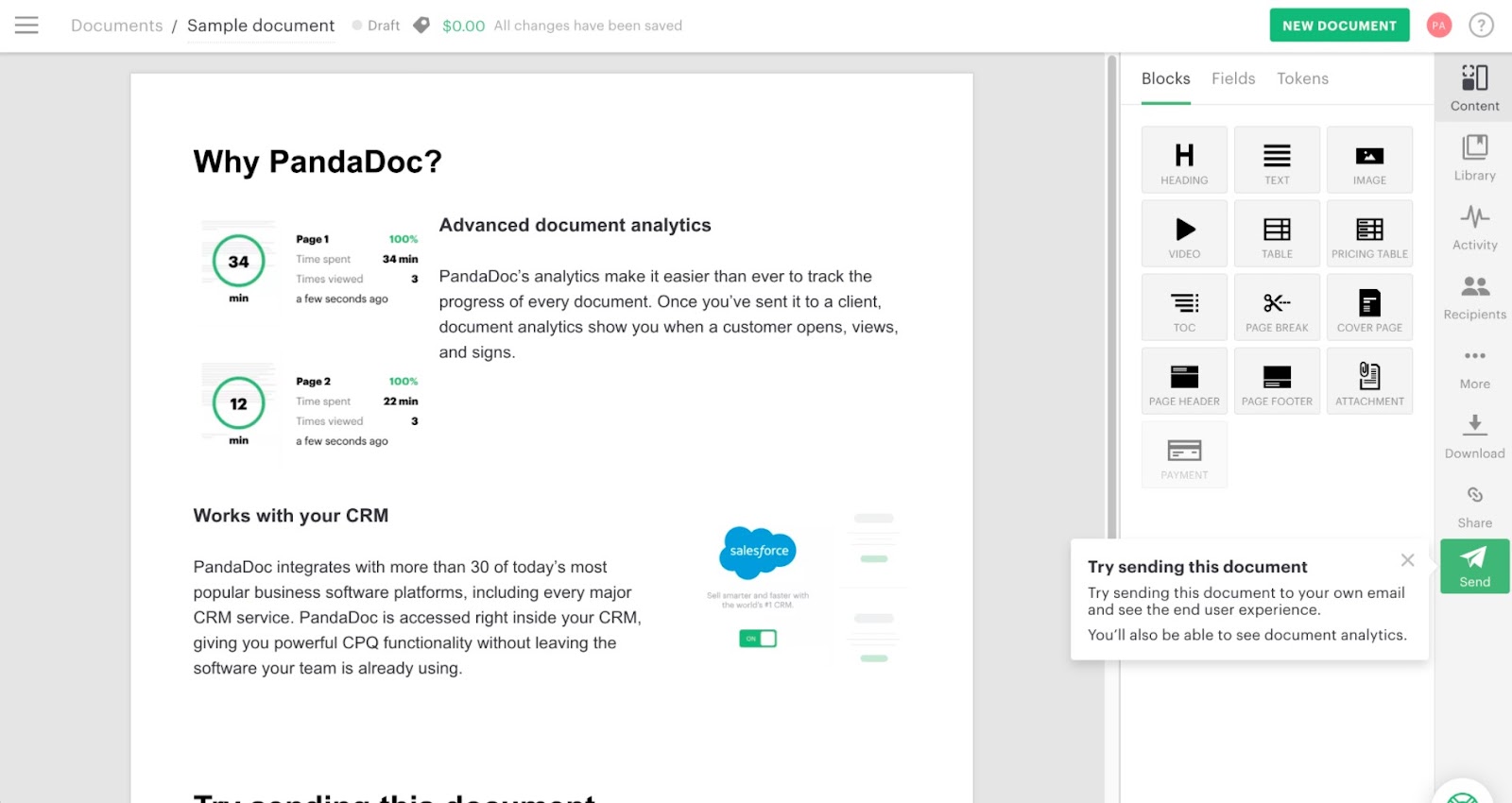This screenshot has width=1512, height=803.
Task: Add a Heading block
Action: 1184,160
